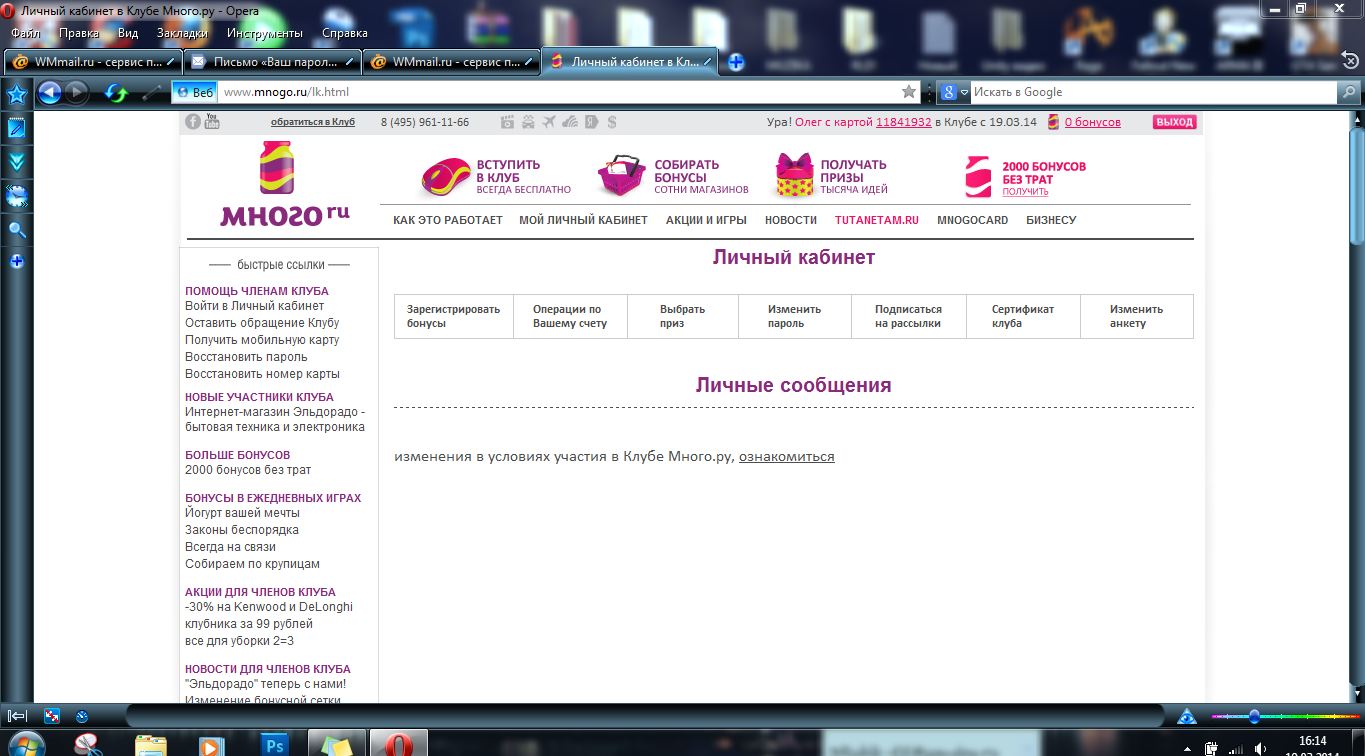Screen dimensions: 1365x756
Task: Open the Справка menu
Action: (344, 33)
